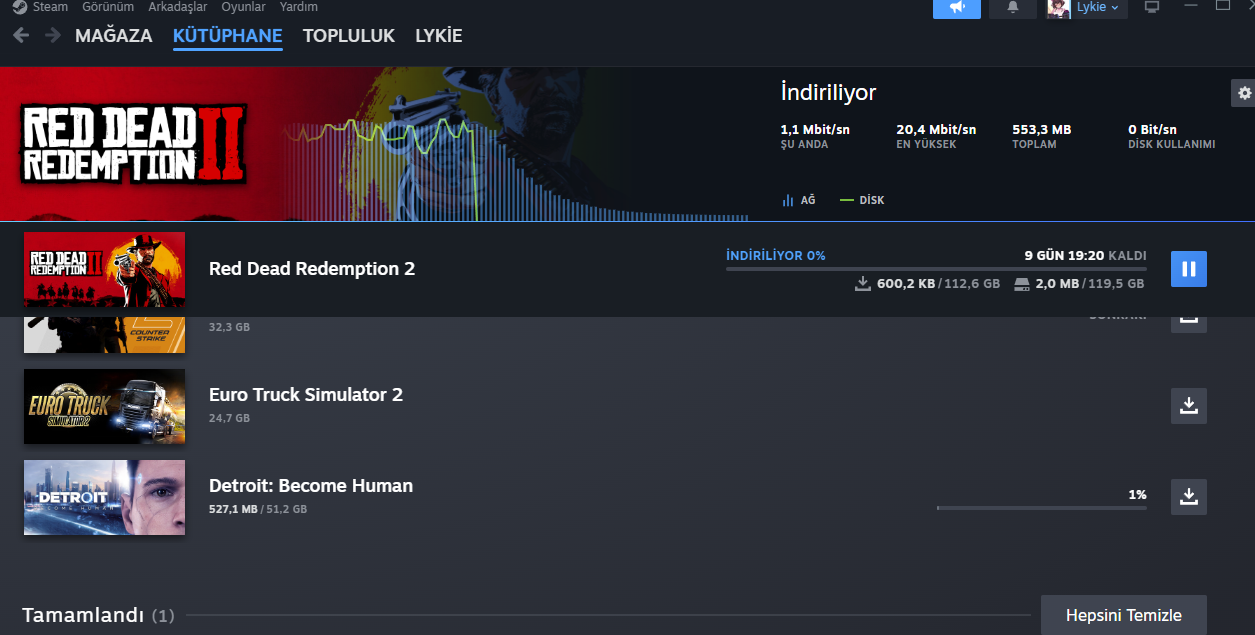The height and width of the screenshot is (635, 1255).
Task: Switch to the KÜTÜPHANE tab
Action: (227, 36)
